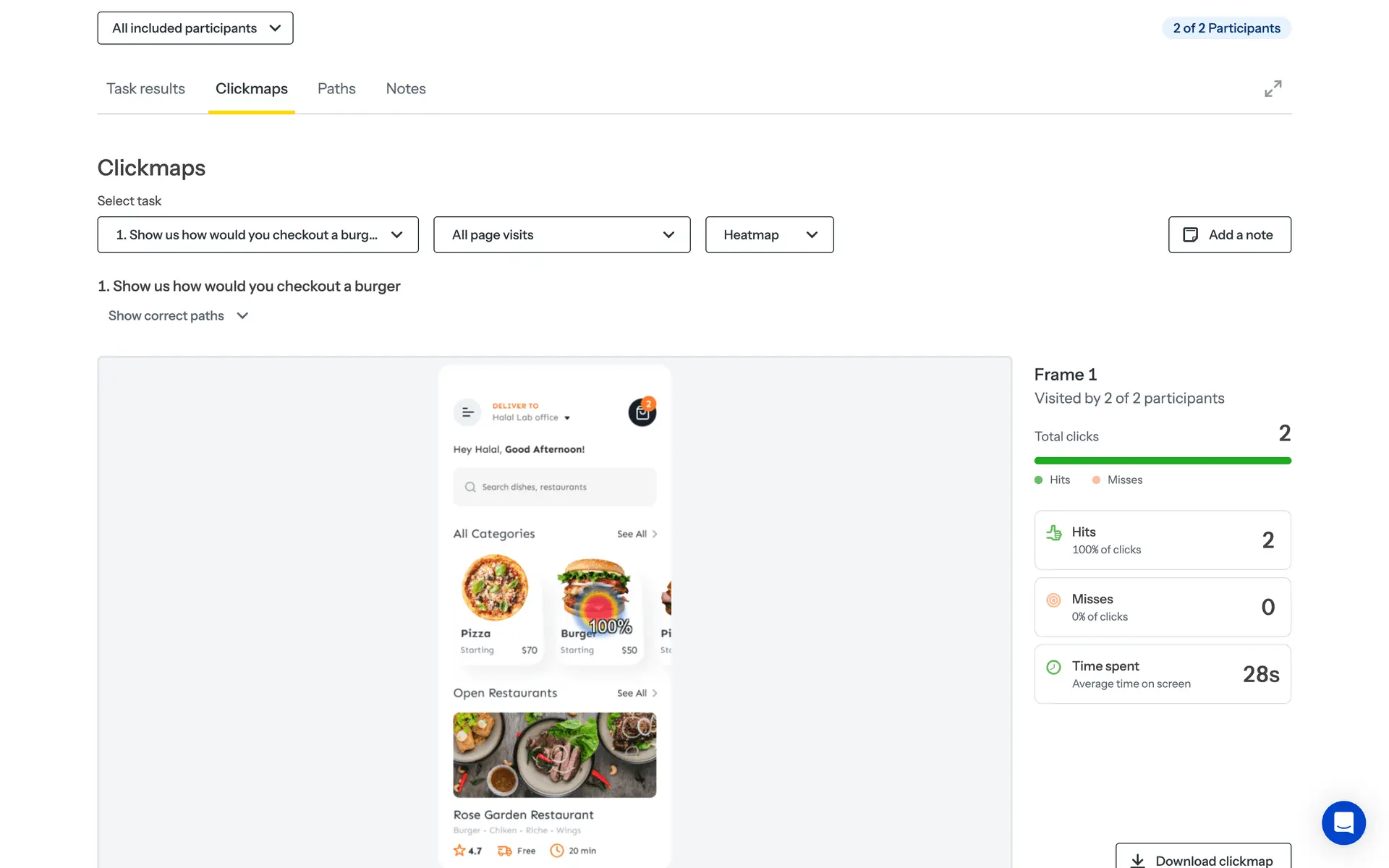Click the hamburger menu icon in prototype
1389x868 pixels.
pos(467,412)
